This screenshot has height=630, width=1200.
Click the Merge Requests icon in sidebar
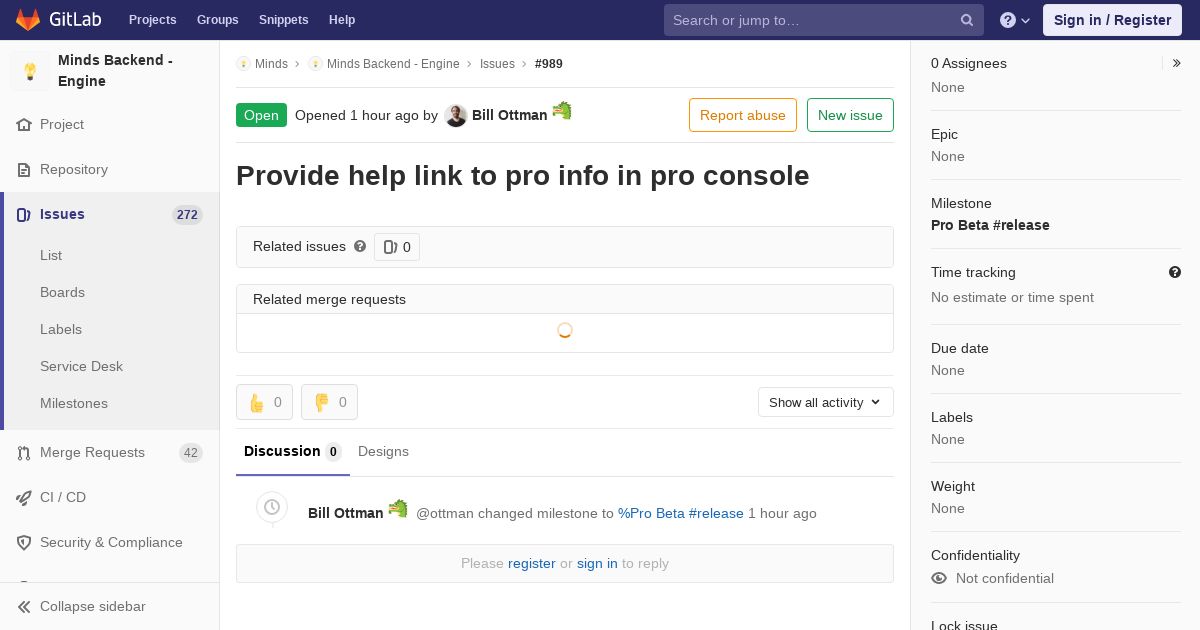point(24,453)
